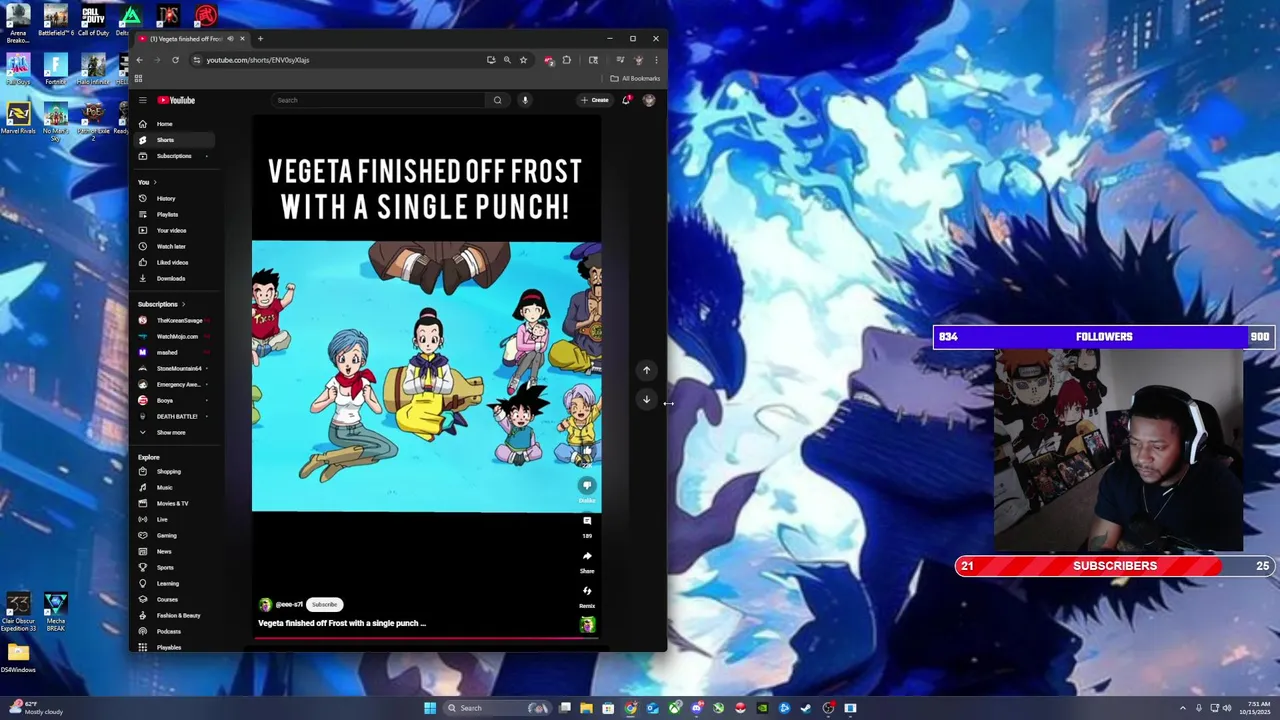The width and height of the screenshot is (1280, 720).
Task: Open the Short's title description text
Action: tap(342, 623)
